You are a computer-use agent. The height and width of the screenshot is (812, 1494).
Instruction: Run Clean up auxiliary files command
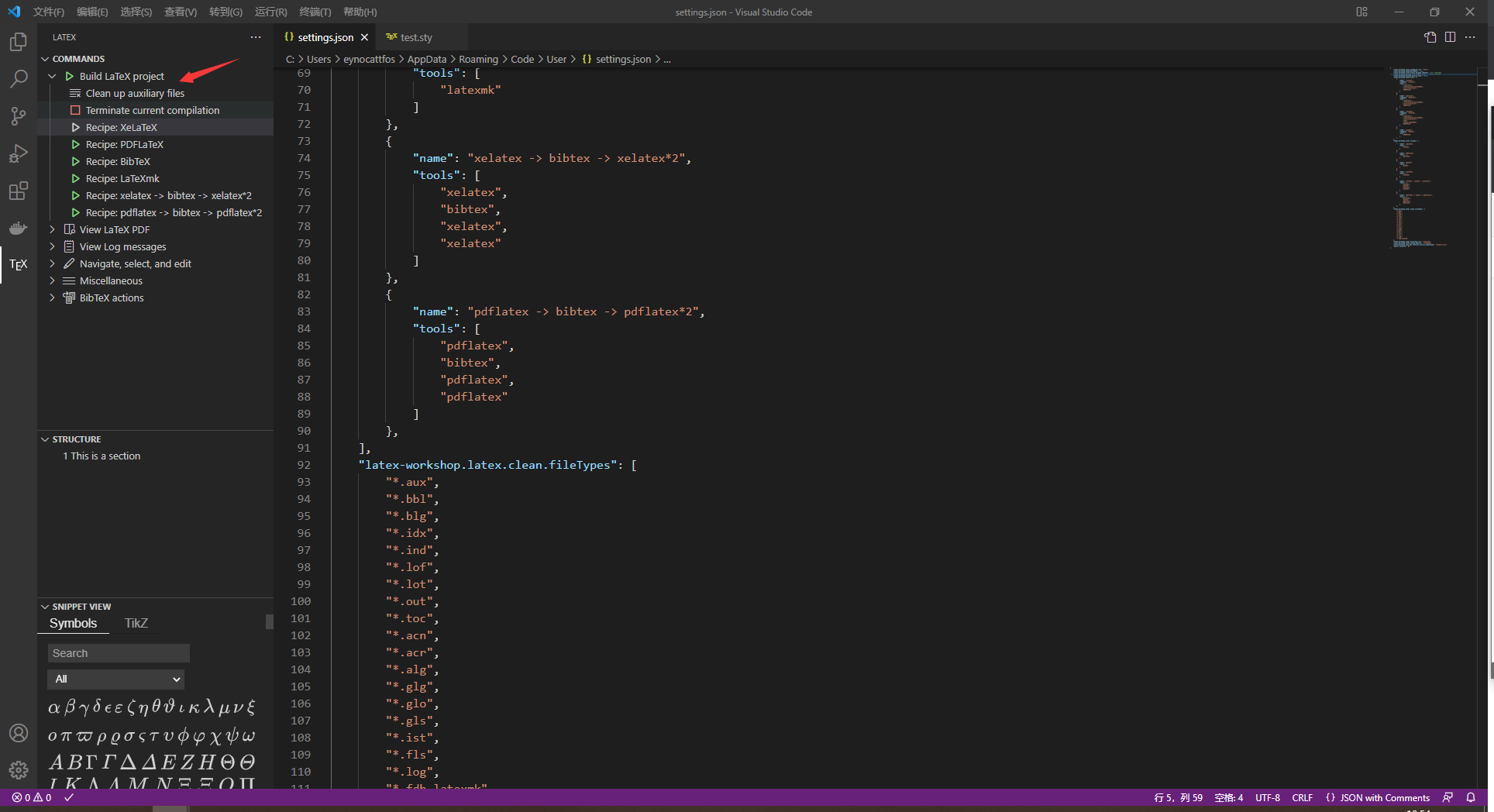pos(135,93)
